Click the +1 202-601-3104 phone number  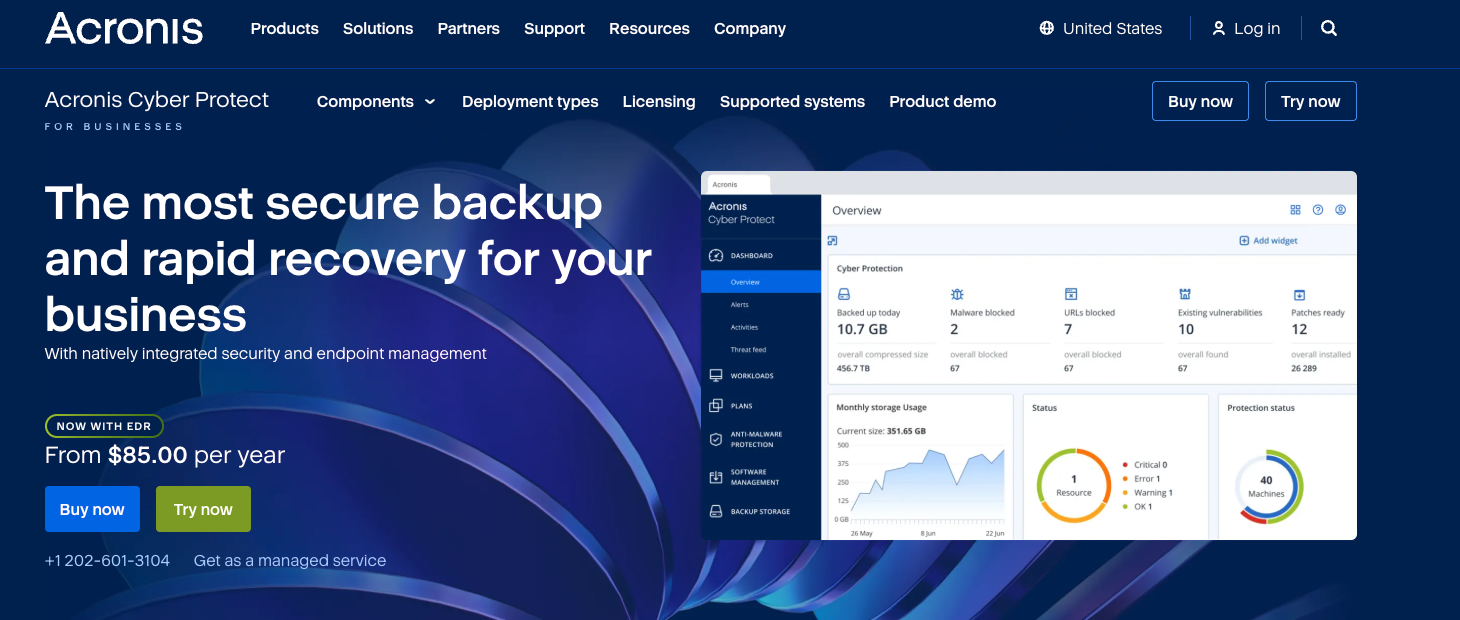[x=107, y=560]
